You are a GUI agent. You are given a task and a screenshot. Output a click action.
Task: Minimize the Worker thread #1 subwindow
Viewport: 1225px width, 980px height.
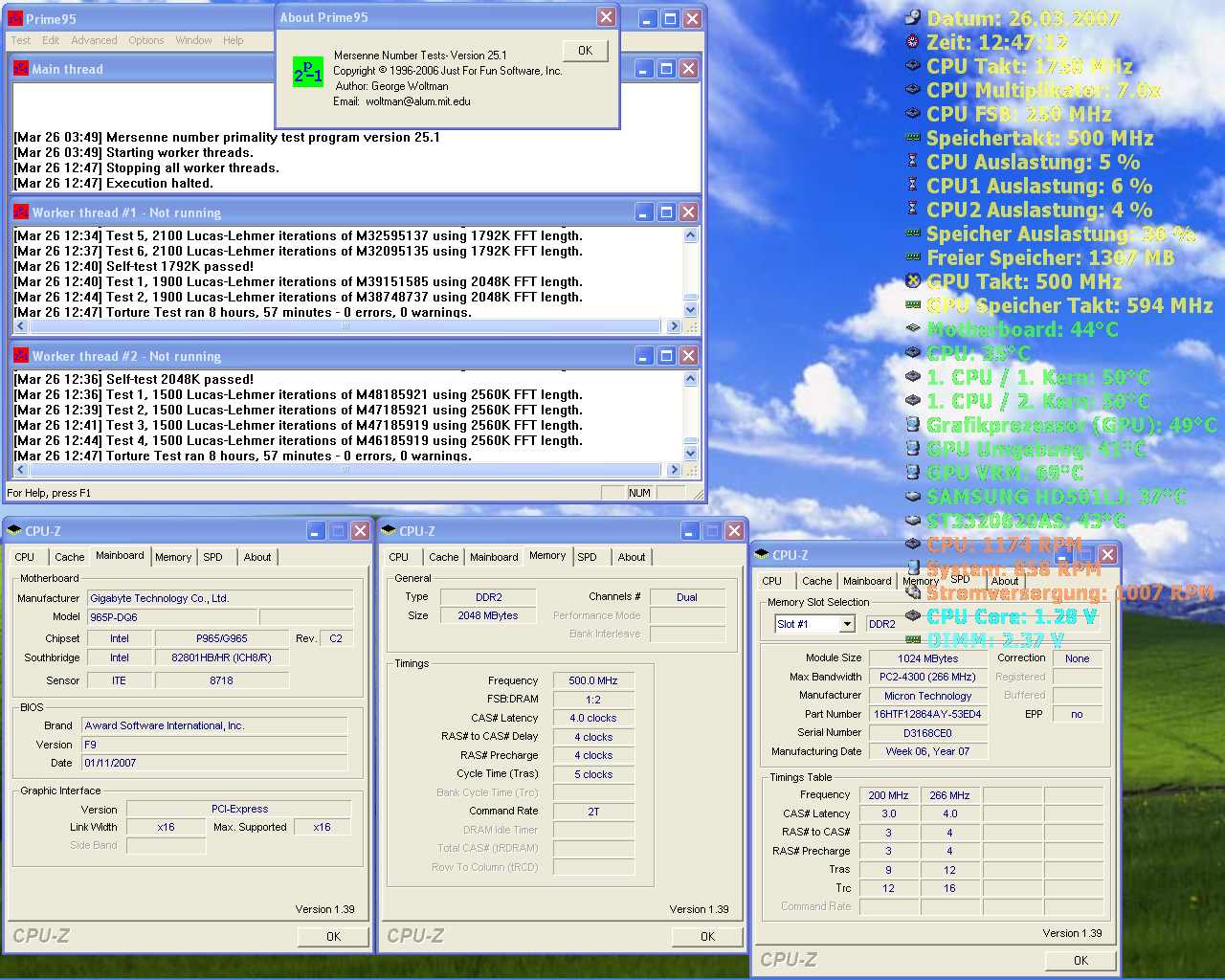pos(644,212)
